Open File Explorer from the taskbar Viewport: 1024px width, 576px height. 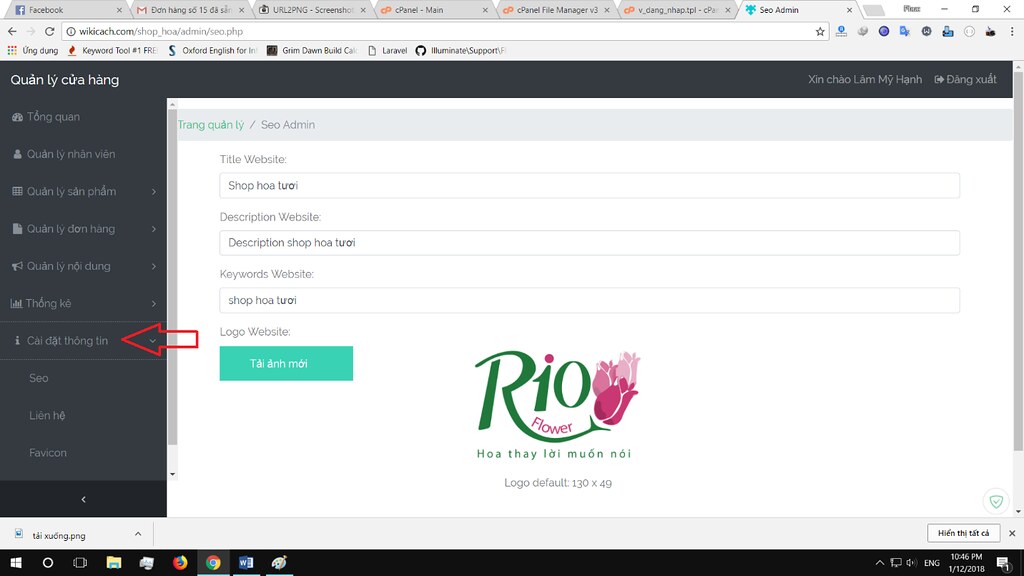[114, 562]
